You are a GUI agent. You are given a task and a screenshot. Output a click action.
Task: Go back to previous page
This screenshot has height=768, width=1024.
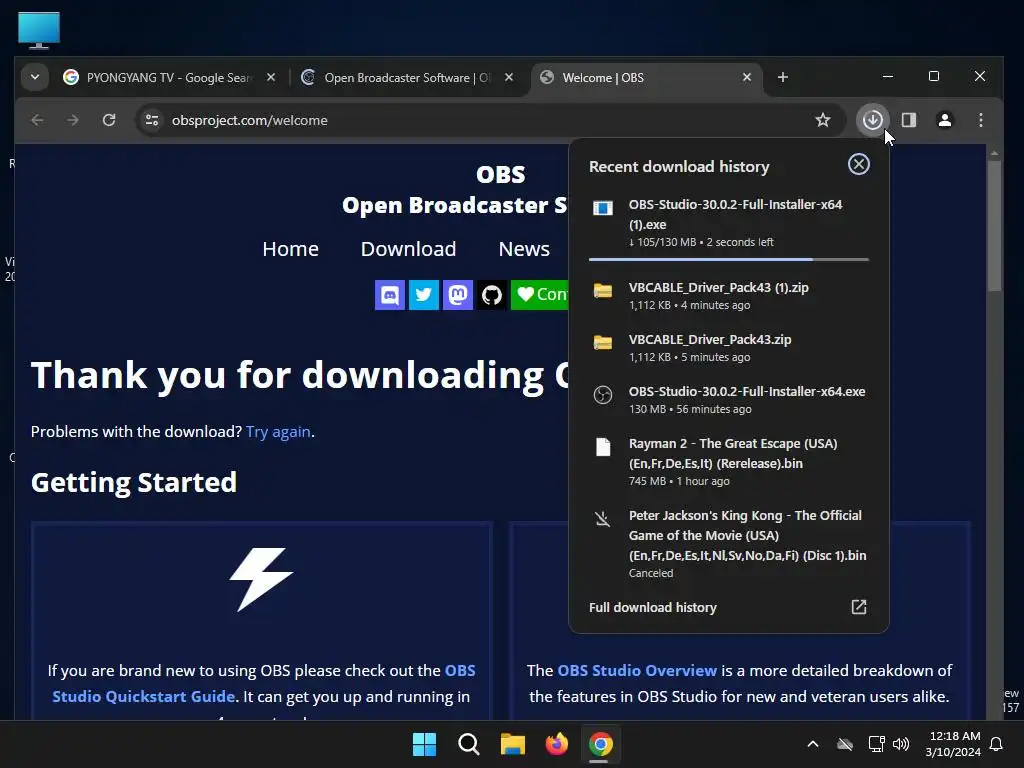(37, 120)
